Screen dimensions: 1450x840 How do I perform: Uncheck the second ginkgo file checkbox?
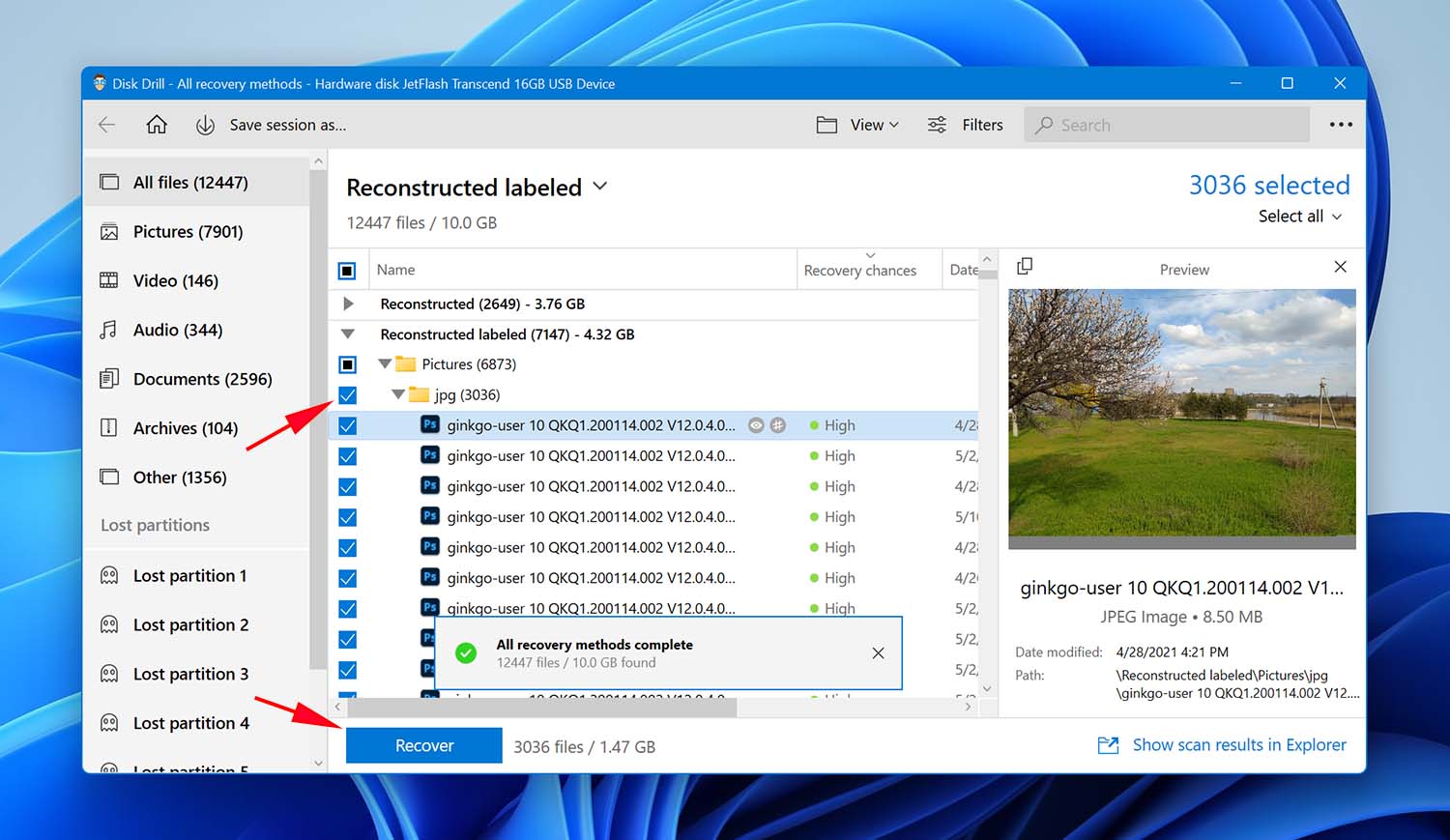tap(348, 456)
